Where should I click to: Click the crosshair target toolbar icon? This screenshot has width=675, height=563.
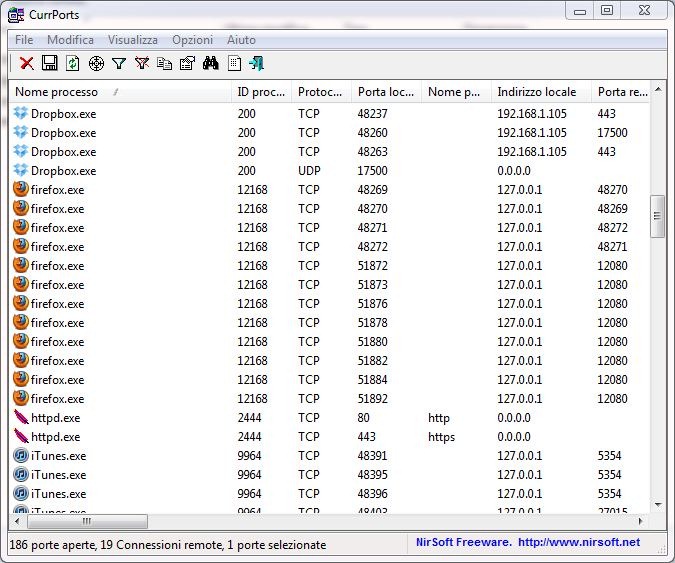pyautogui.click(x=96, y=64)
